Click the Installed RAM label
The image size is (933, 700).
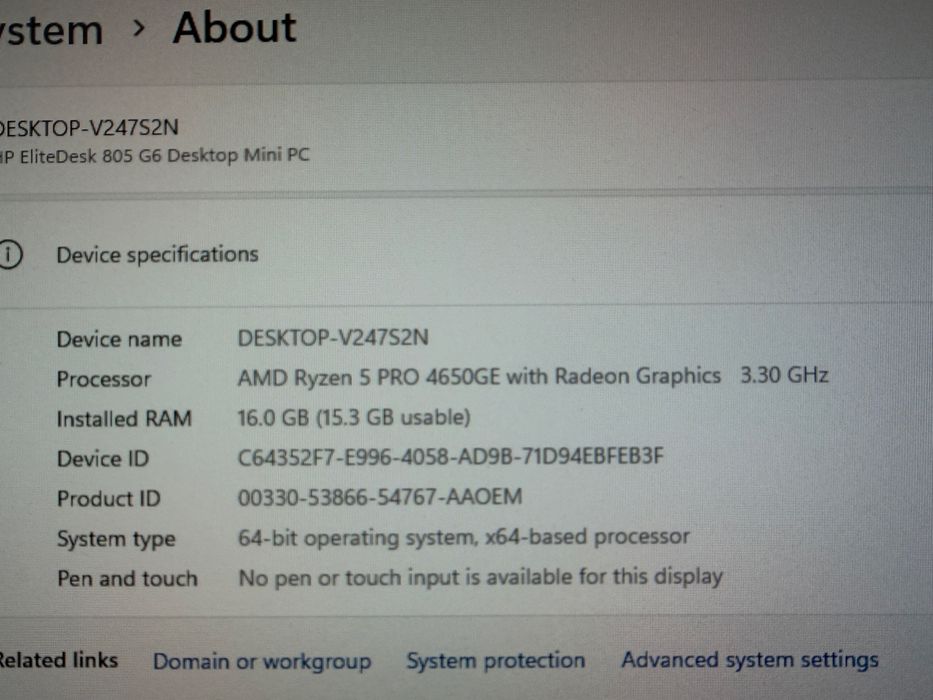click(124, 419)
